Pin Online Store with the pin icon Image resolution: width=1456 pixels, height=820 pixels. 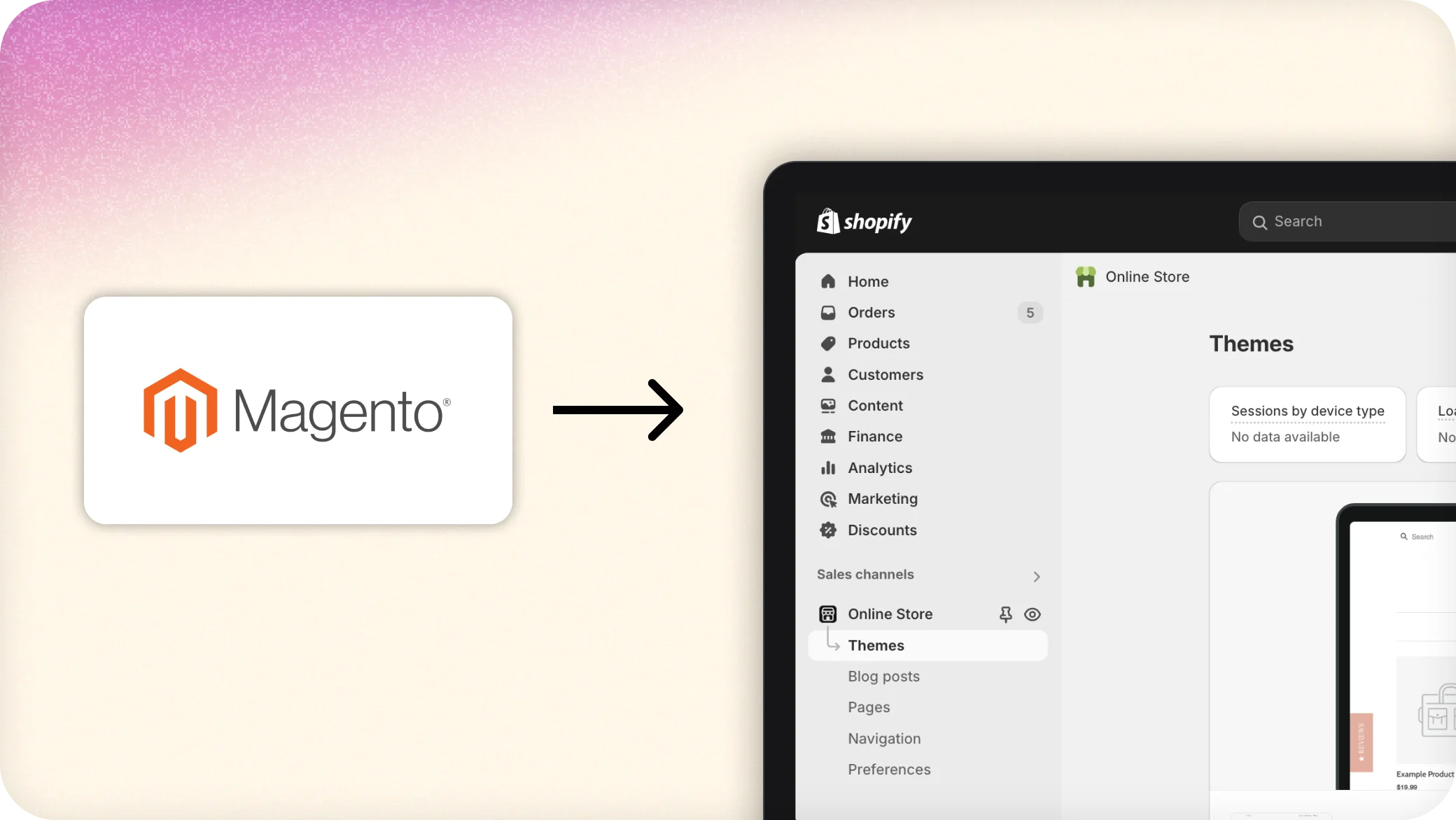pyautogui.click(x=1005, y=614)
